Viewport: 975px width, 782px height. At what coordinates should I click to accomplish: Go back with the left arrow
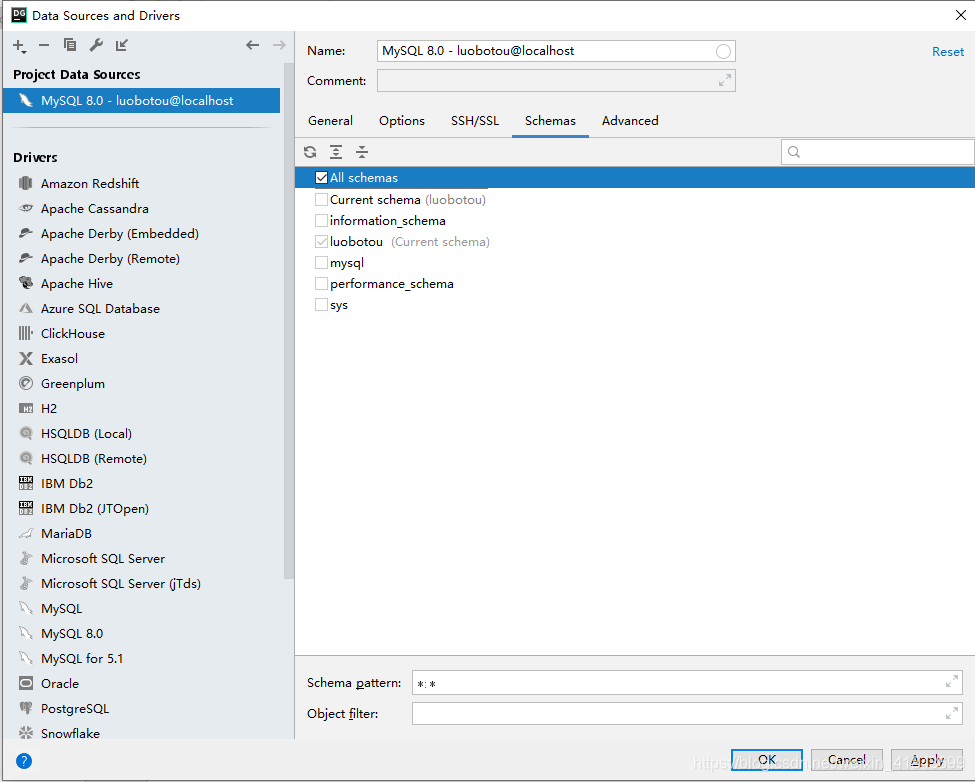click(x=252, y=45)
